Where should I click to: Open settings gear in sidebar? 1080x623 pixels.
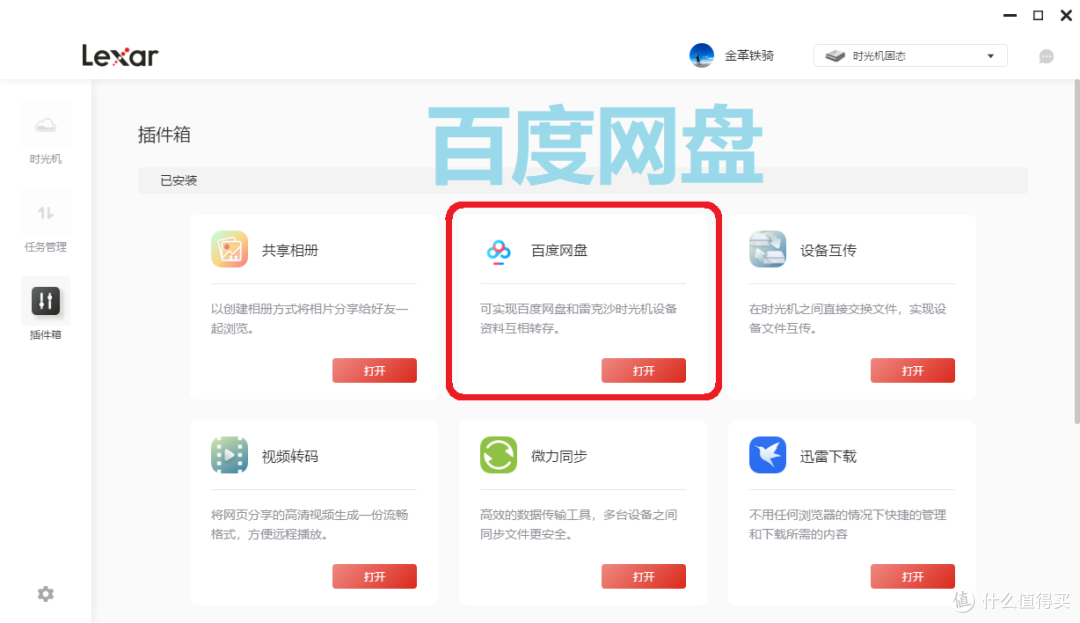(x=45, y=594)
